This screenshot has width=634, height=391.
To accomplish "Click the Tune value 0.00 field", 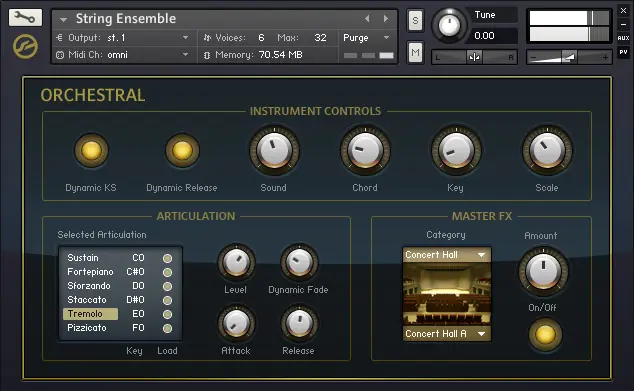I will click(492, 36).
